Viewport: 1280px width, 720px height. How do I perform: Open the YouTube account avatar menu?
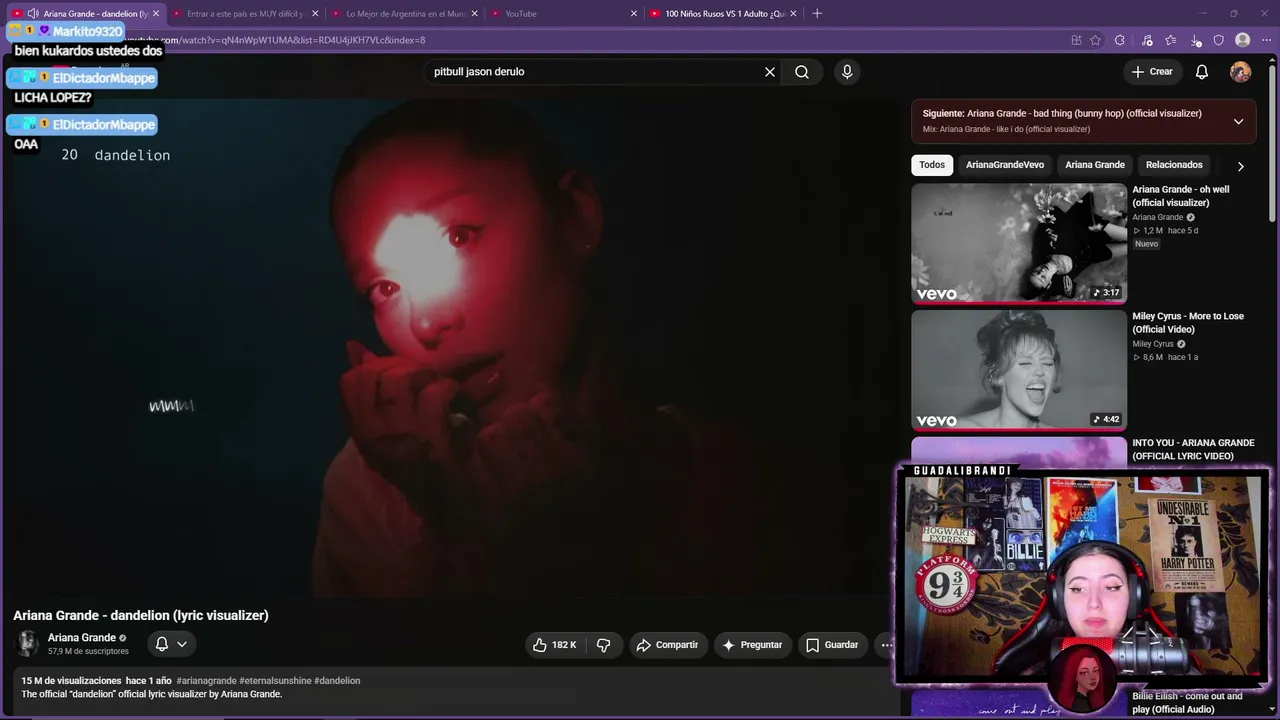(x=1241, y=72)
